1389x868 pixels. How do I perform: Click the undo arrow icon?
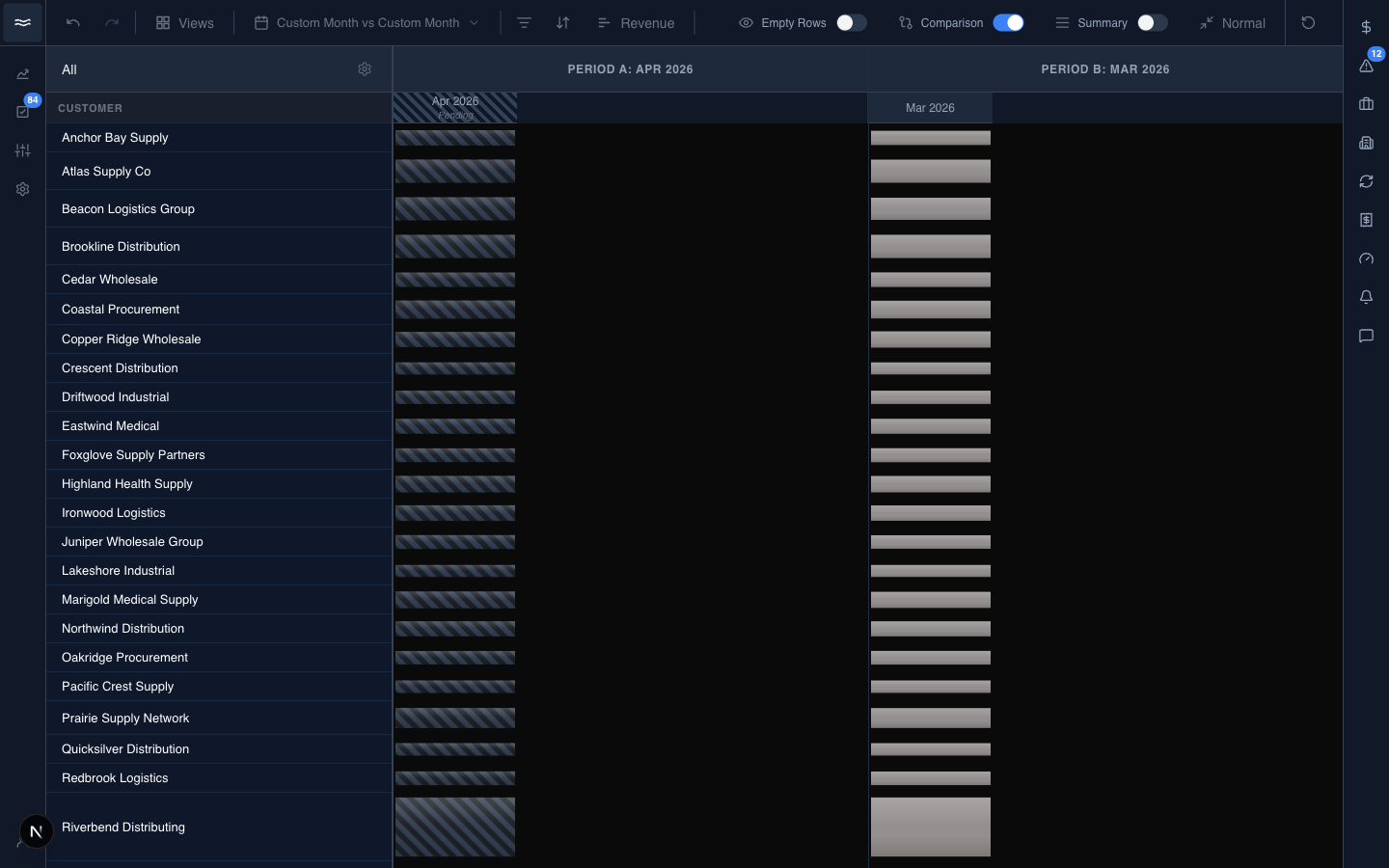click(73, 22)
